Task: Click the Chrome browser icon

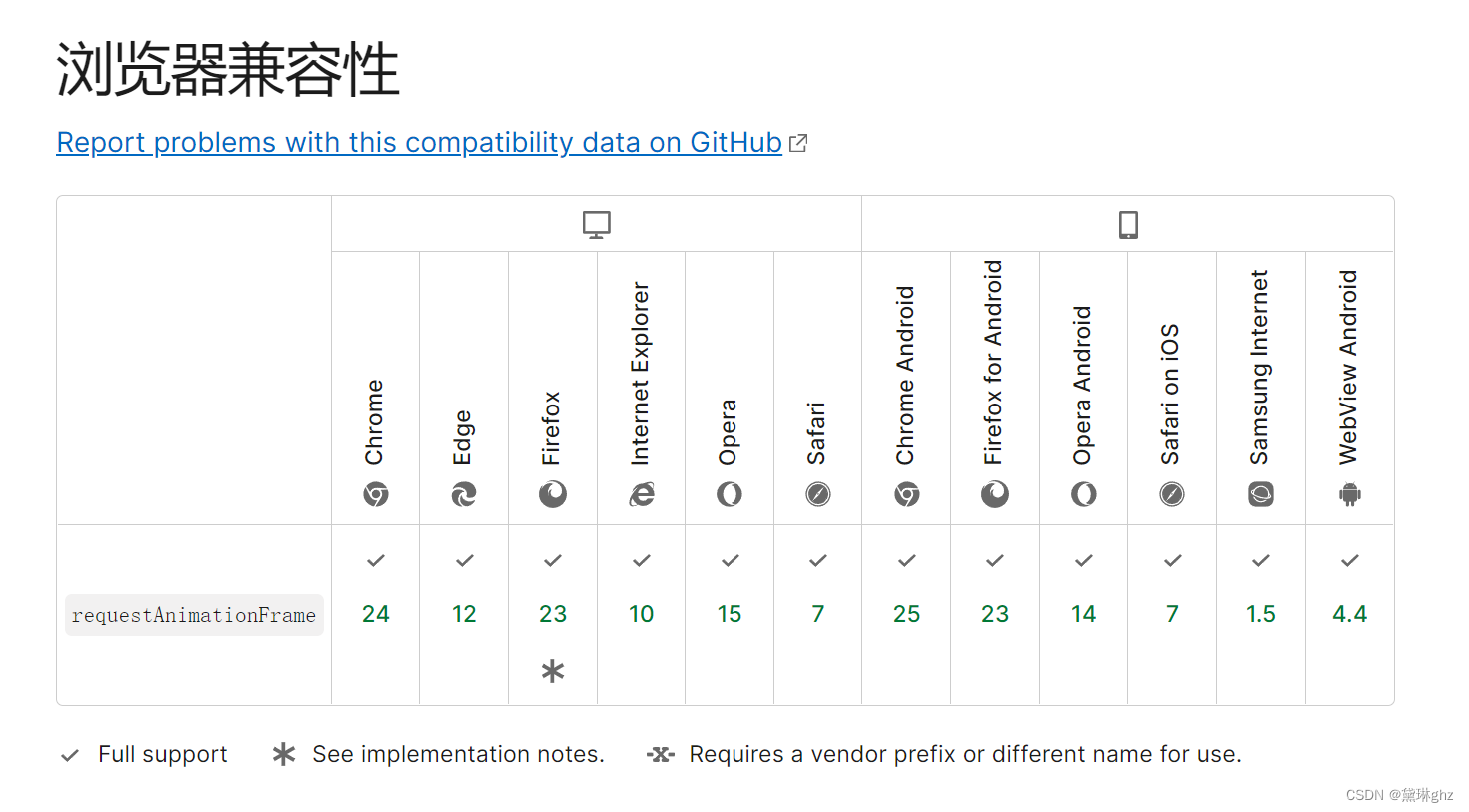Action: click(x=375, y=493)
